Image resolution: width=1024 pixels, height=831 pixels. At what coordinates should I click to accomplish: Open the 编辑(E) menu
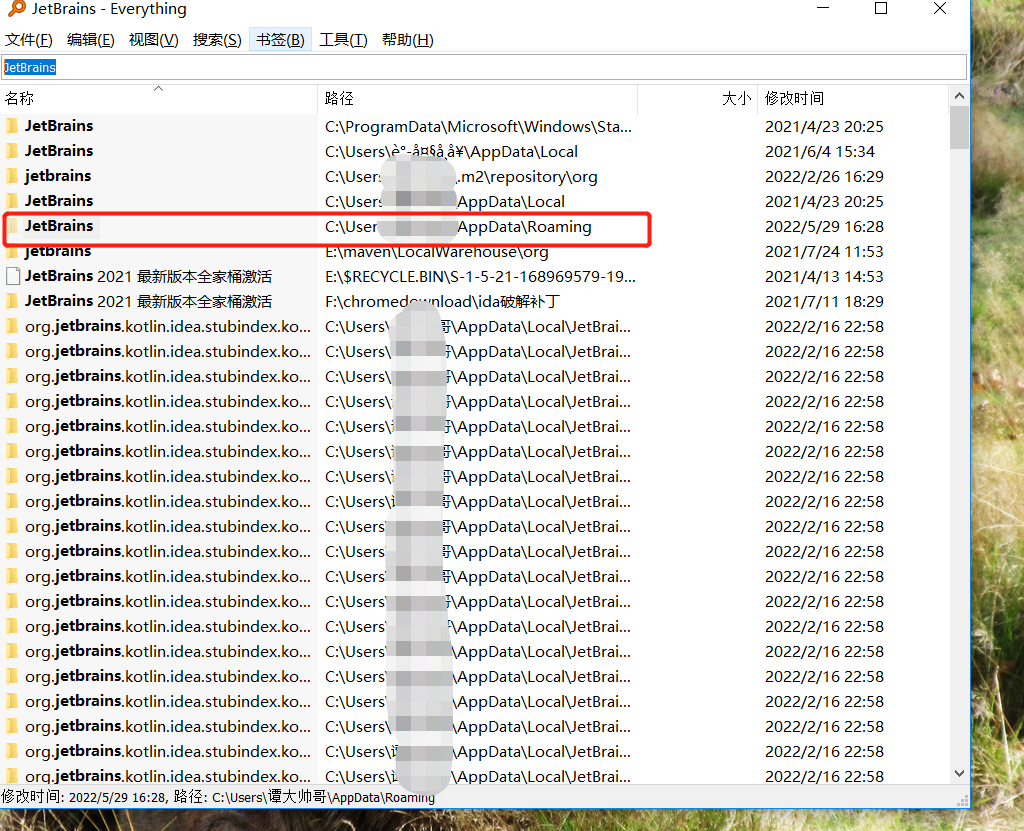click(91, 40)
